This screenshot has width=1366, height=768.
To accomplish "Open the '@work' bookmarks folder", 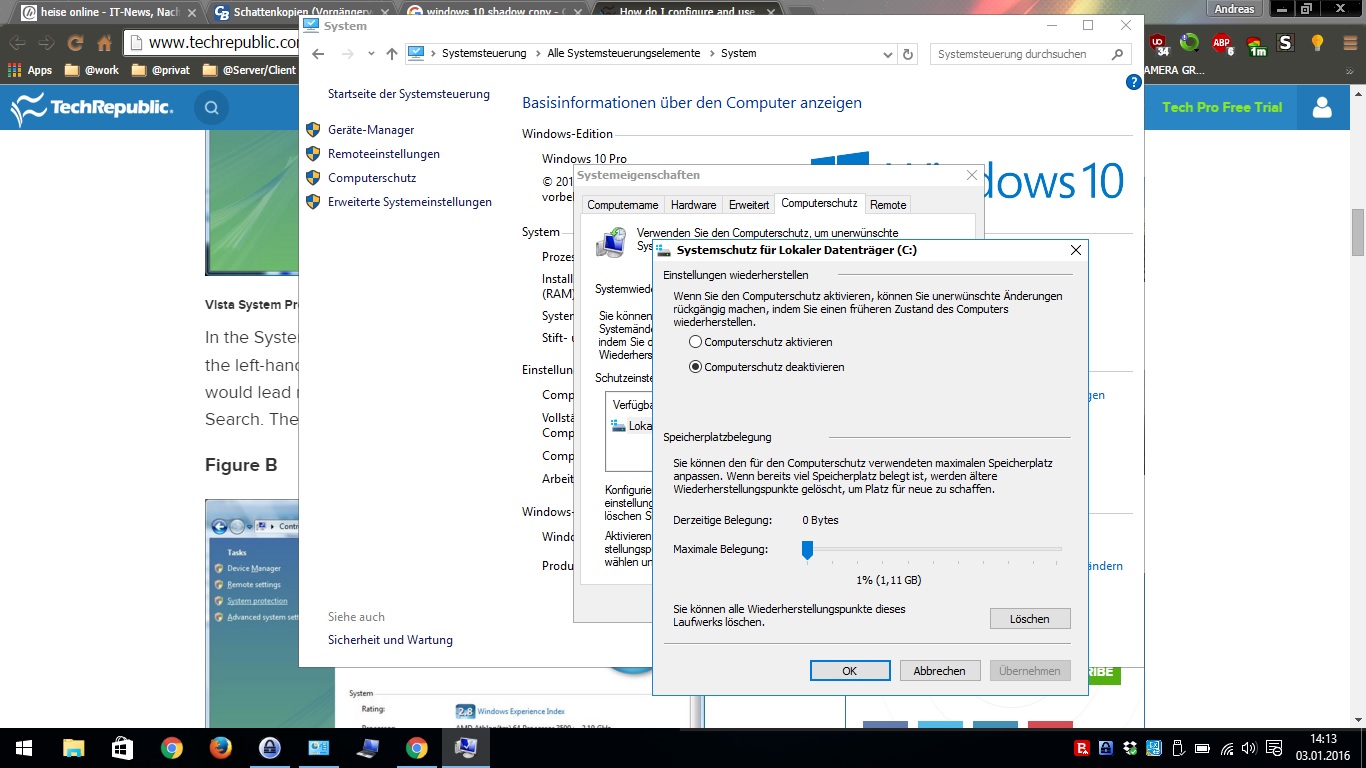I will 91,71.
